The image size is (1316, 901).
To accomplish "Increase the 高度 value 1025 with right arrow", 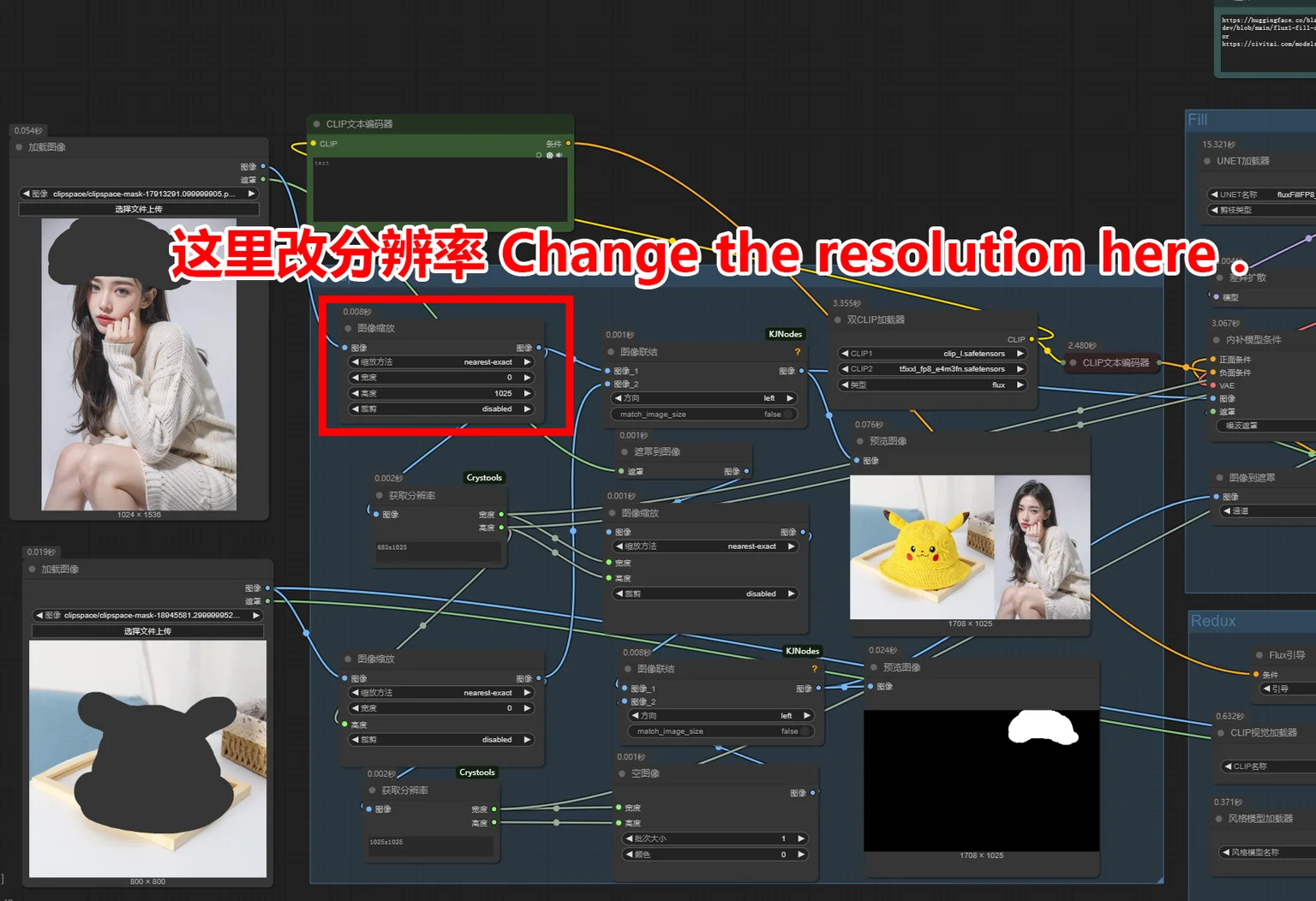I will pyautogui.click(x=527, y=393).
